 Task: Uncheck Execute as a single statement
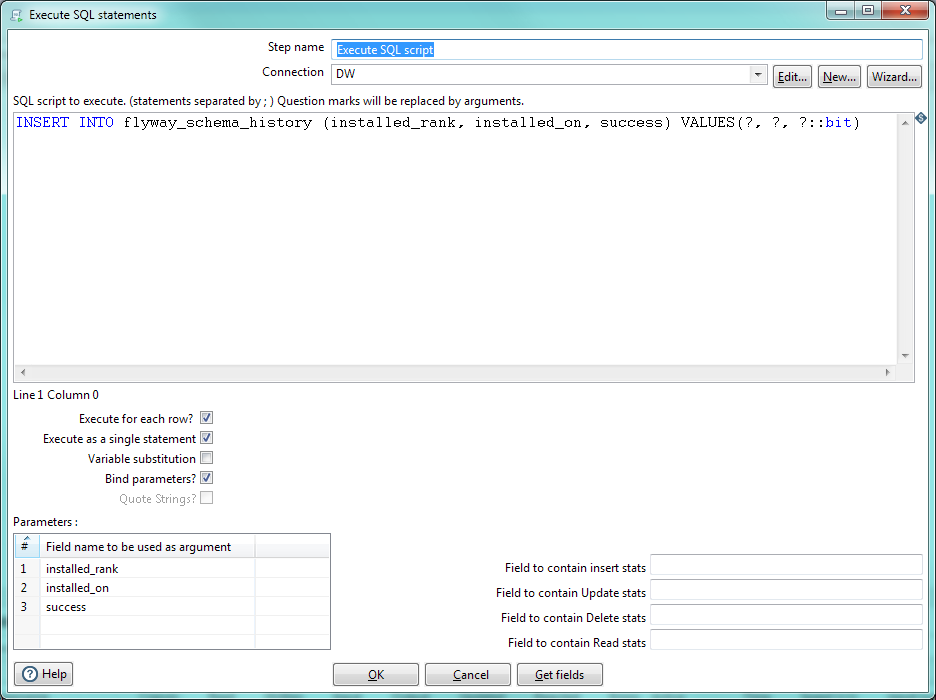coord(207,438)
